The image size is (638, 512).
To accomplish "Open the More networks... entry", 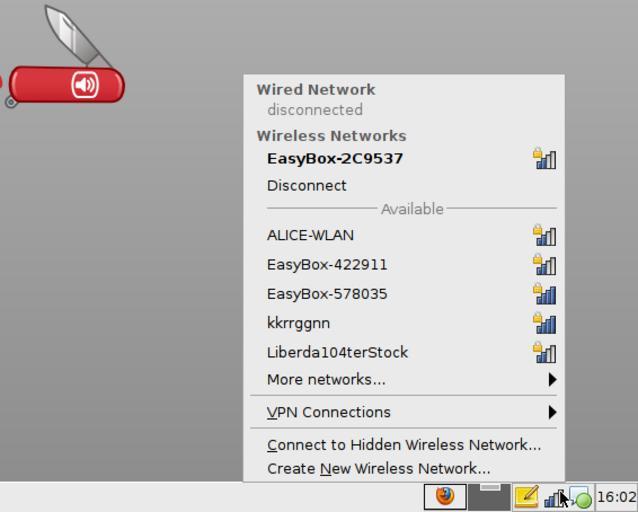I will [326, 380].
